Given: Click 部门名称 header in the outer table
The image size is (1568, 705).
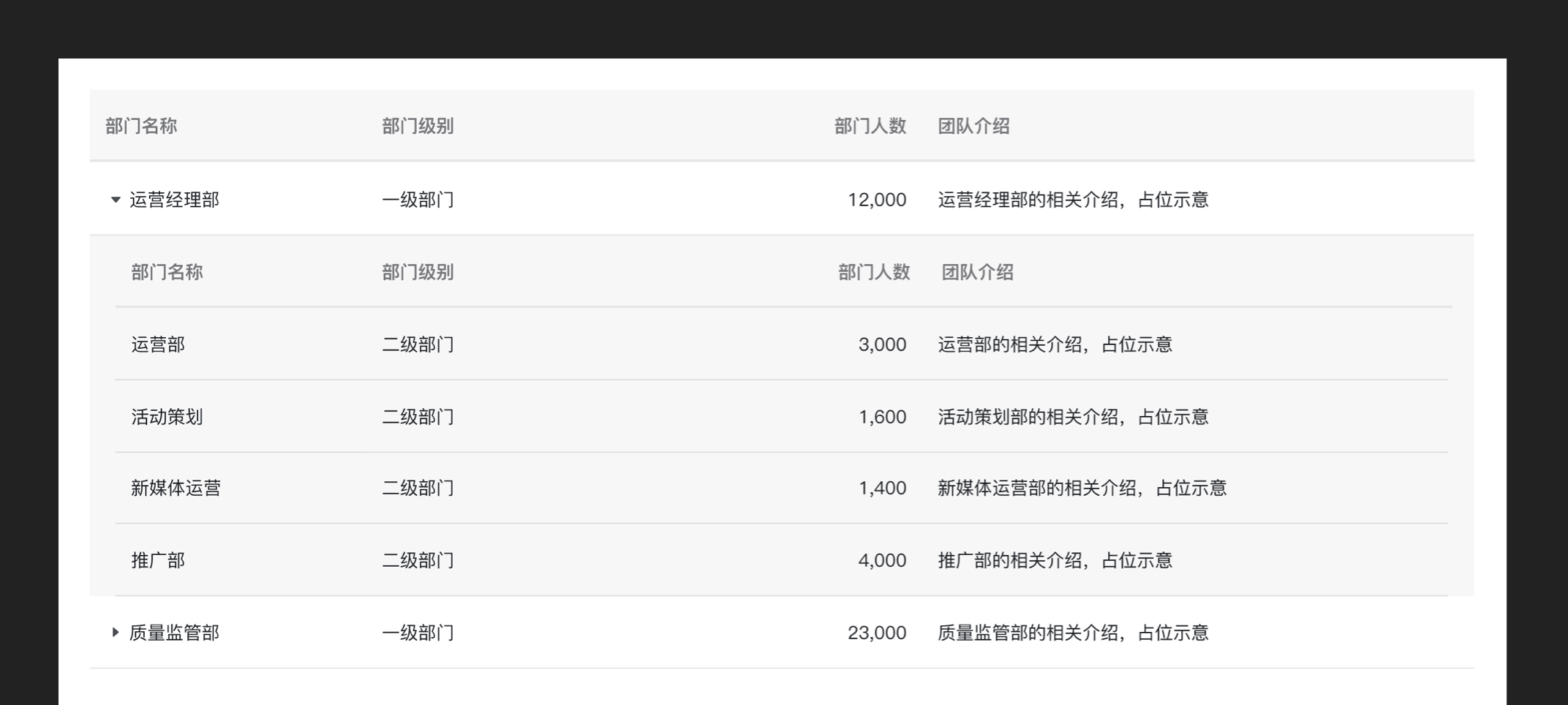Looking at the screenshot, I should click(x=141, y=127).
